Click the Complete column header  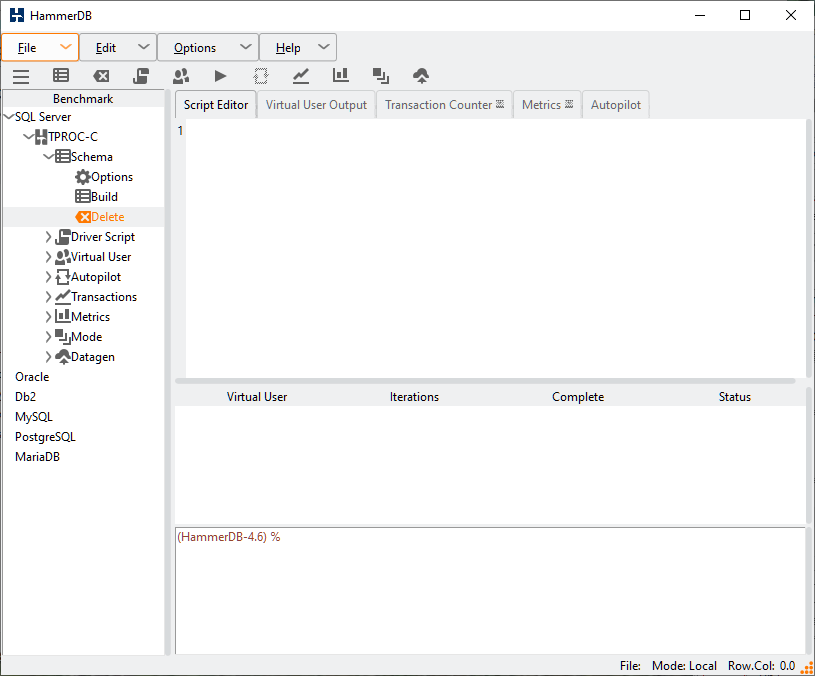pos(578,397)
